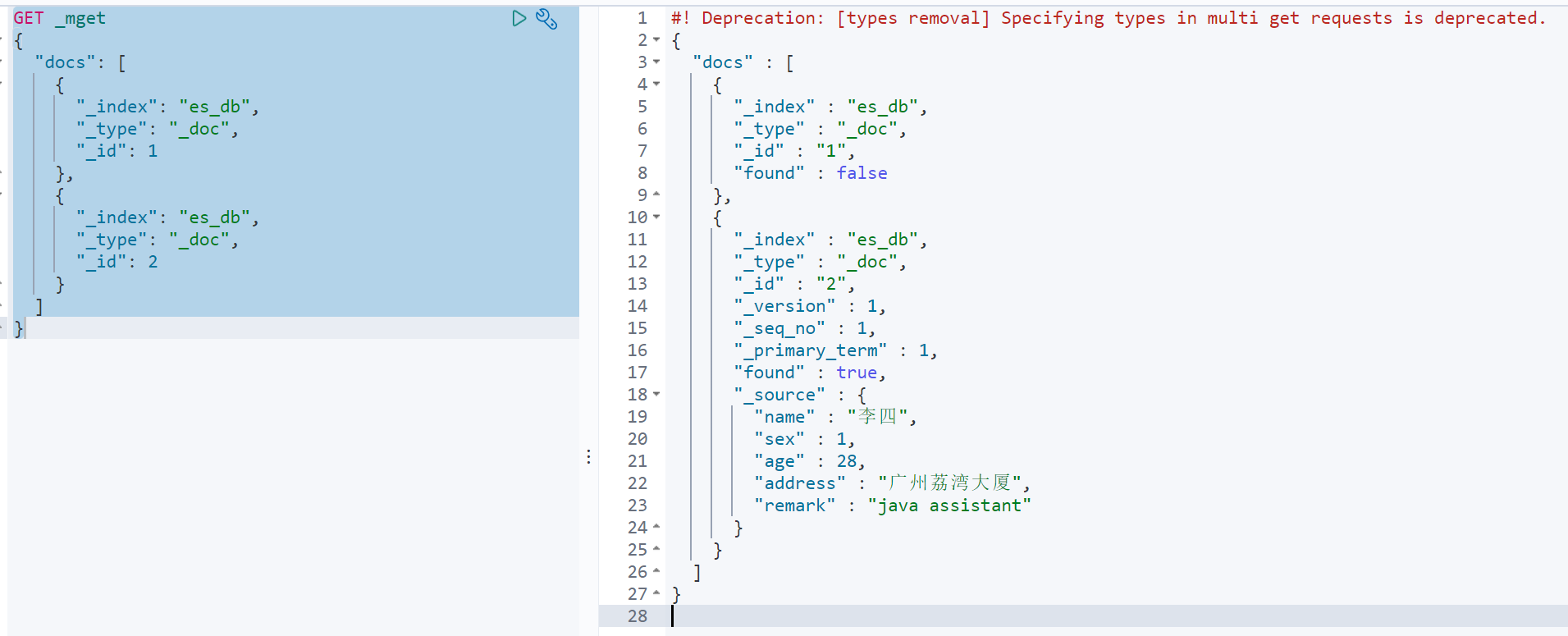
Task: Click the "_source" : { response line
Action: [800, 395]
